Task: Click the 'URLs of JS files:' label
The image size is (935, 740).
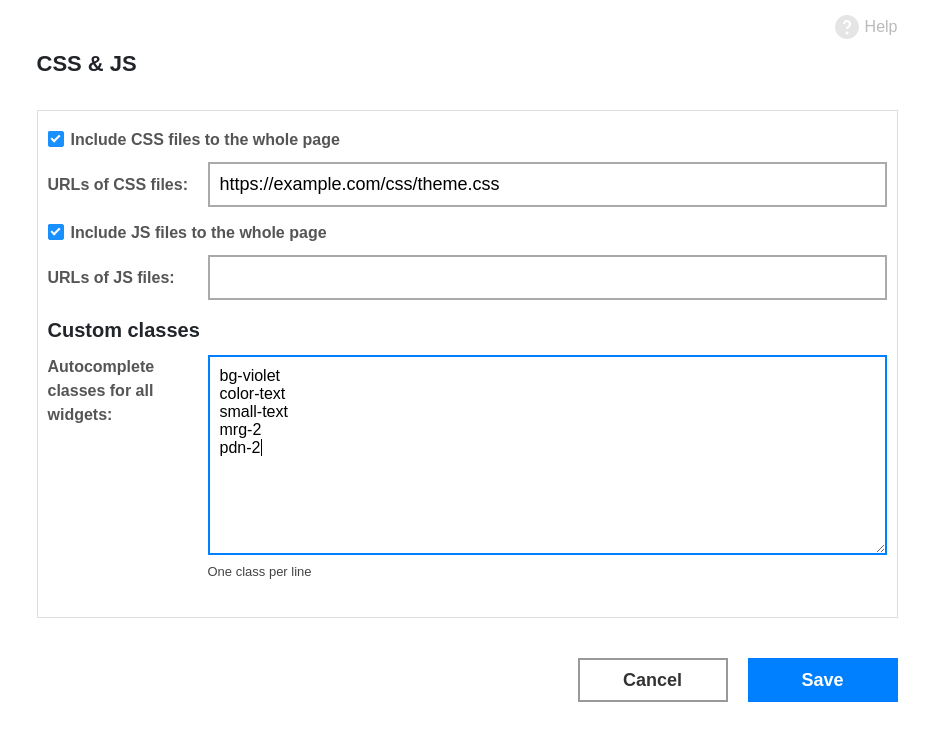Action: coord(111,277)
